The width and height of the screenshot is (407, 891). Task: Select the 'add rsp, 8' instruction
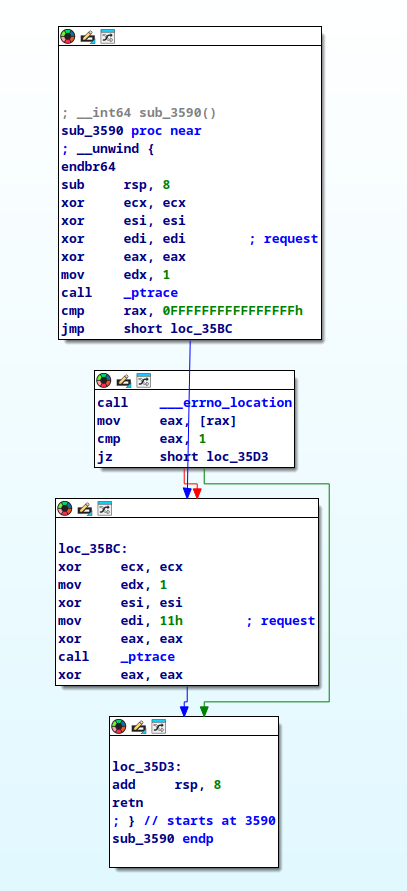point(167,785)
